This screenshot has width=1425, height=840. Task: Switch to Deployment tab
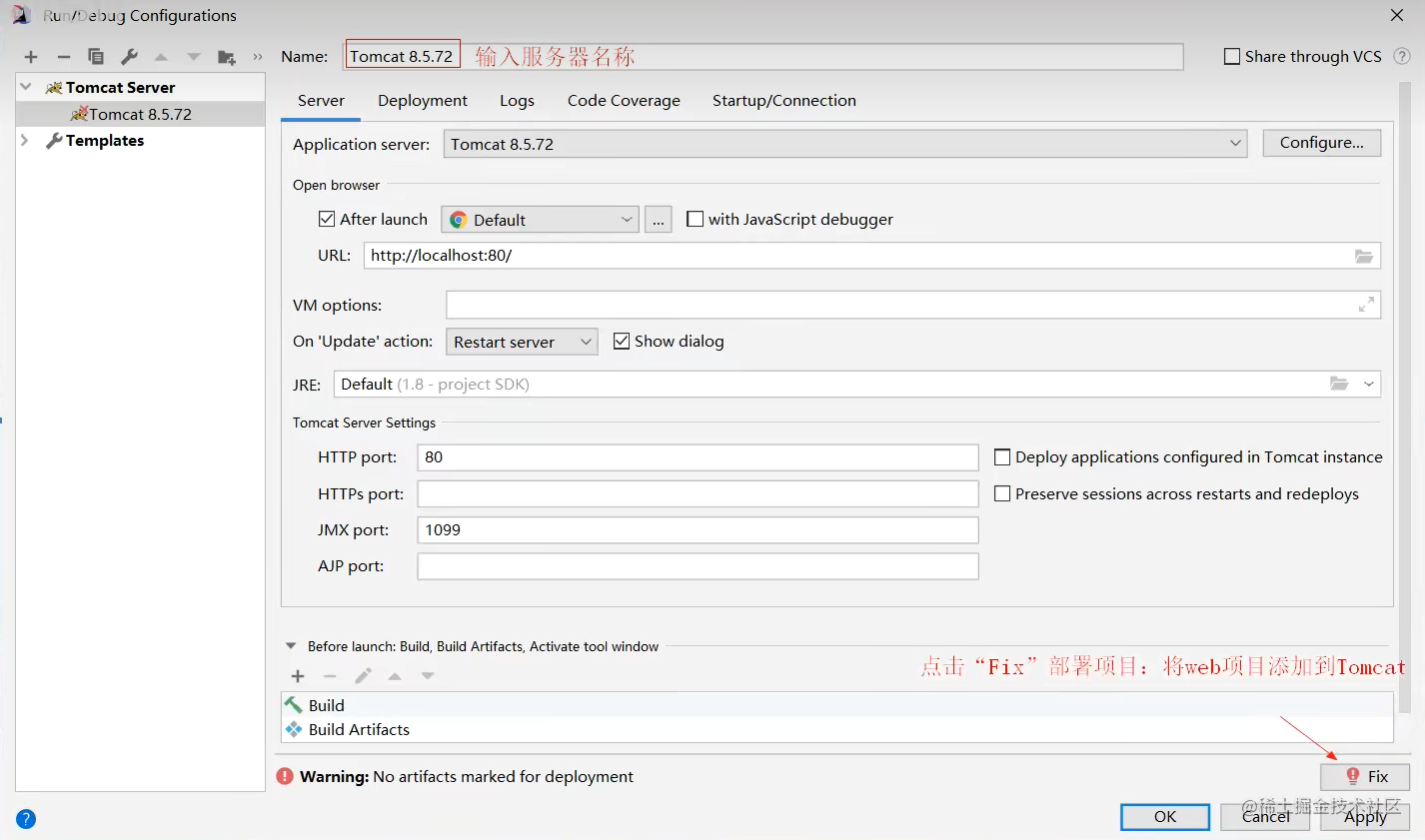point(423,101)
